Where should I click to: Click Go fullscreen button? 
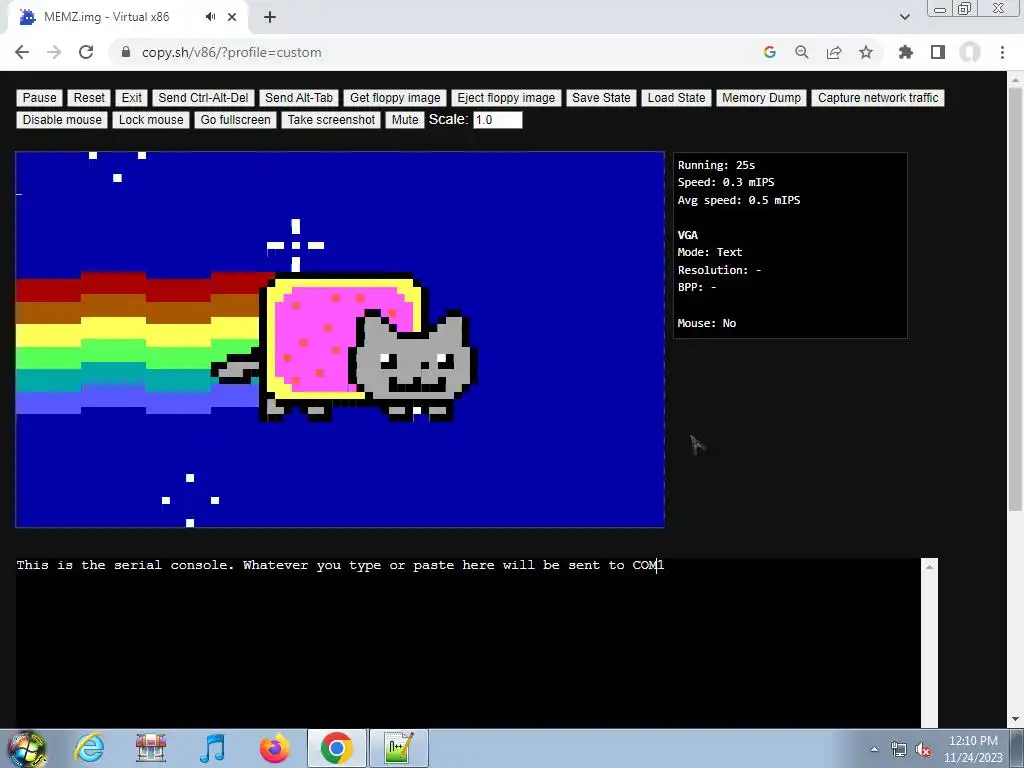pos(235,120)
